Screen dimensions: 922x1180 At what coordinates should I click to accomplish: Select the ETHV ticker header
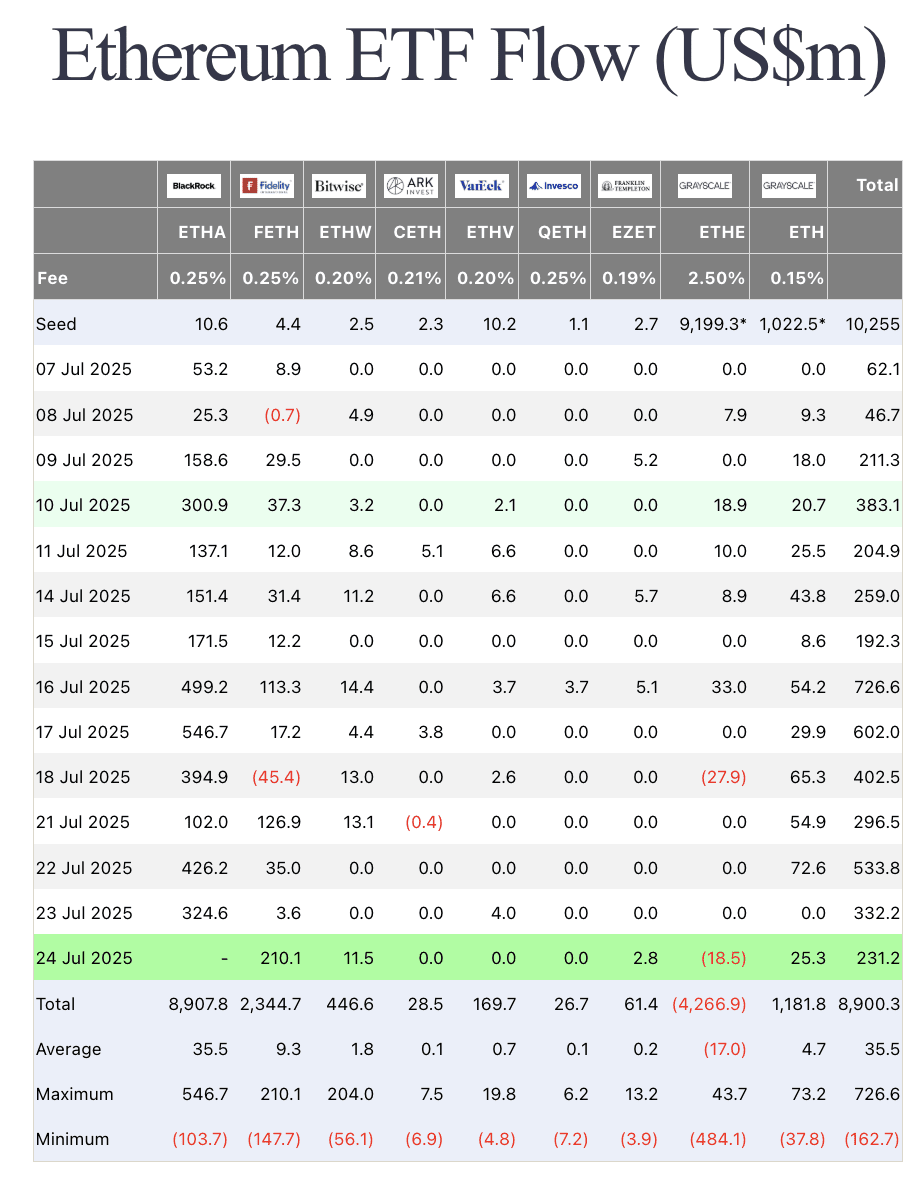click(x=490, y=233)
